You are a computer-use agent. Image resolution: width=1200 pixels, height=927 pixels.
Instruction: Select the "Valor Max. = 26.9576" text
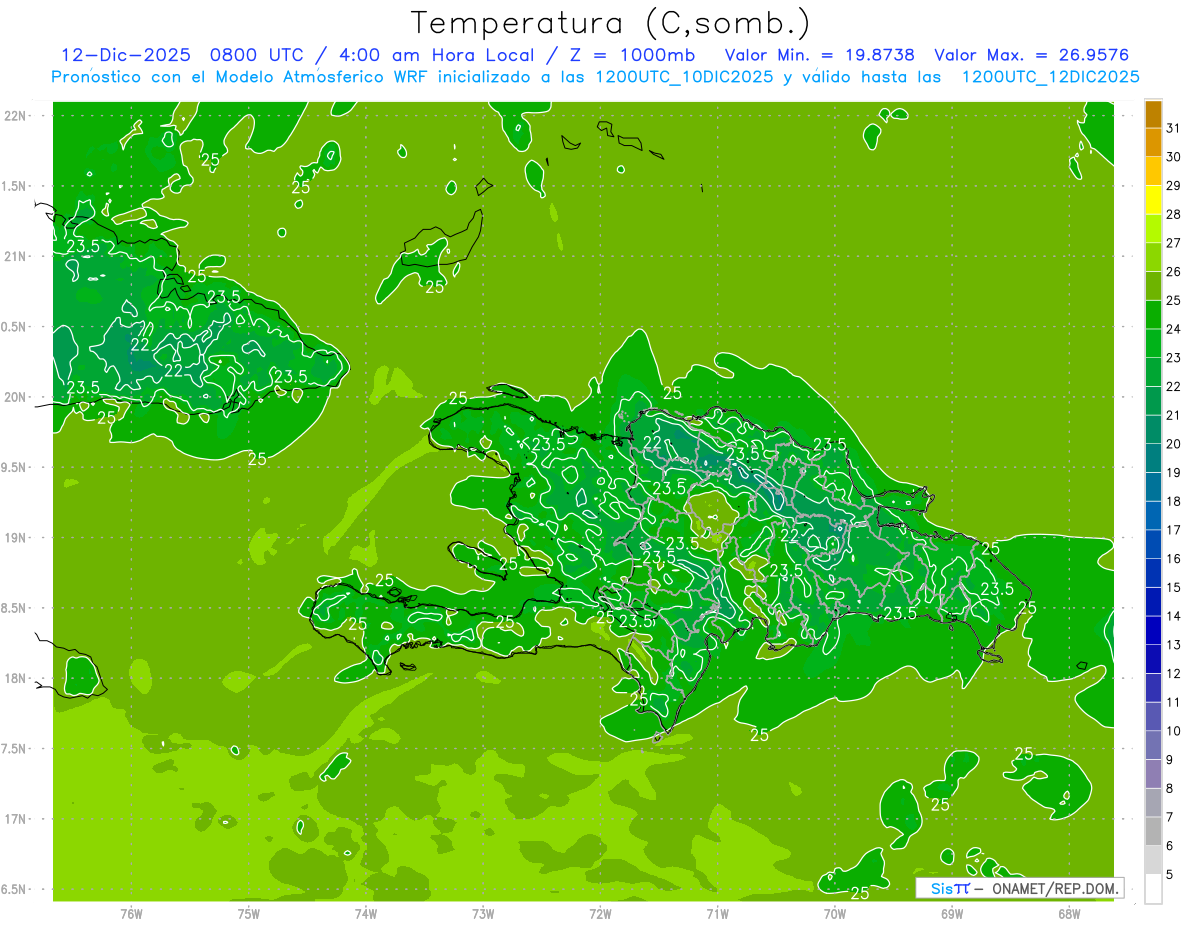[1031, 55]
